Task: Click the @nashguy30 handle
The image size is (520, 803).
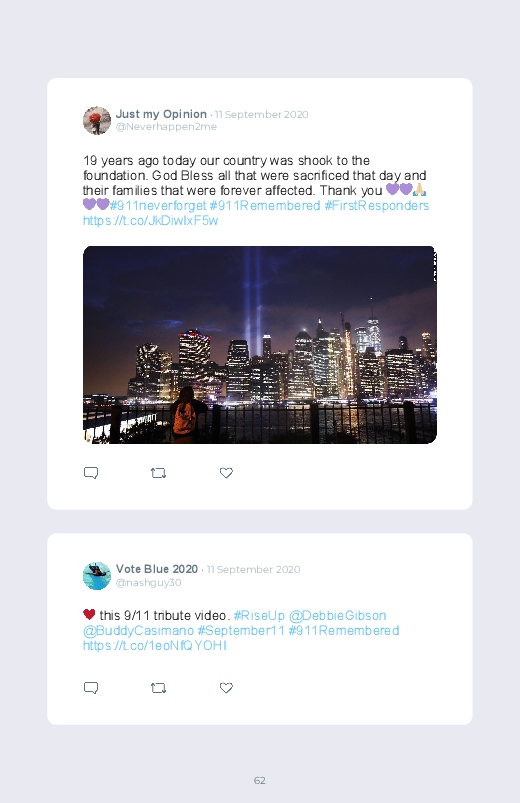Action: click(149, 583)
